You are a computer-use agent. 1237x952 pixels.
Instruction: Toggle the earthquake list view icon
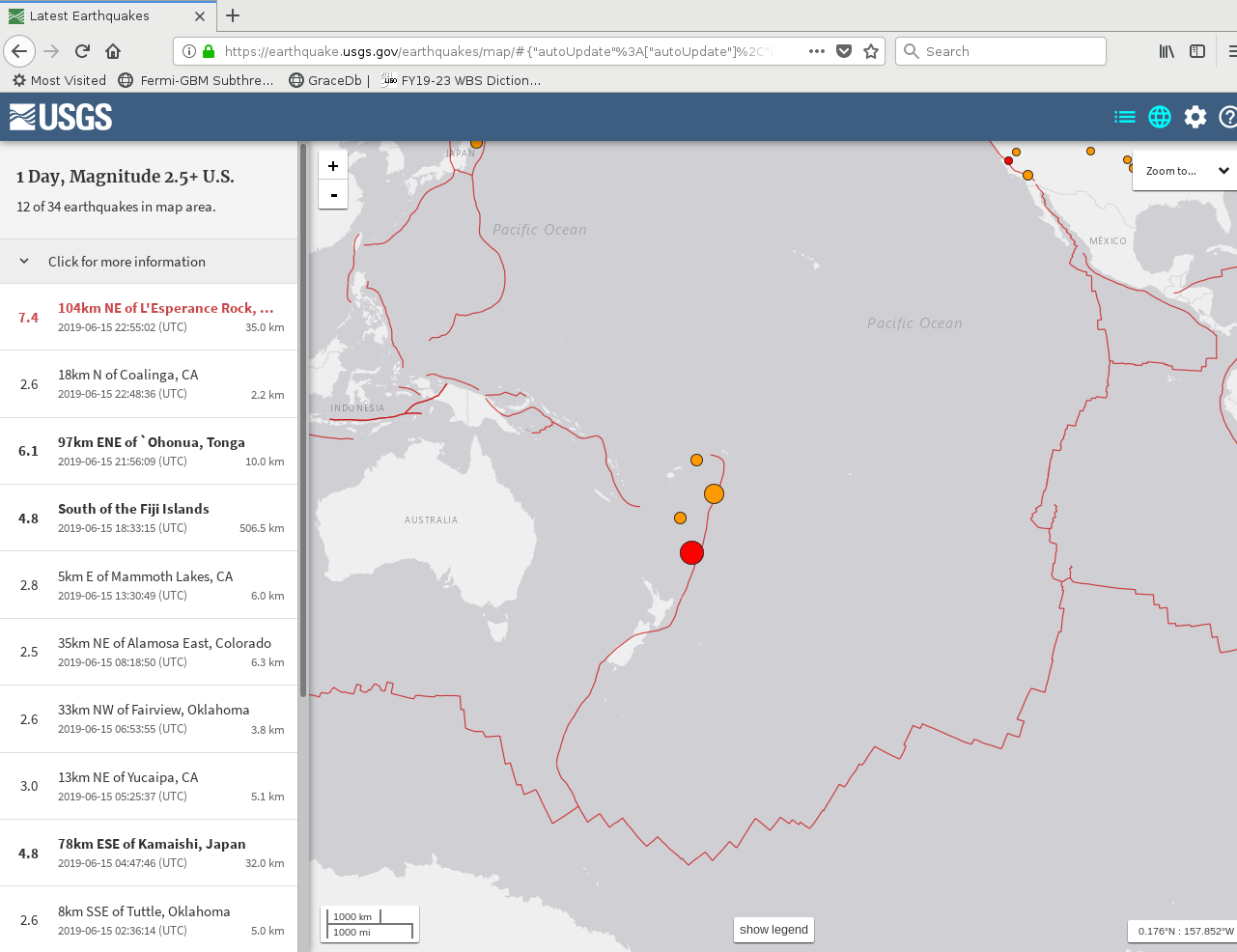[1124, 117]
